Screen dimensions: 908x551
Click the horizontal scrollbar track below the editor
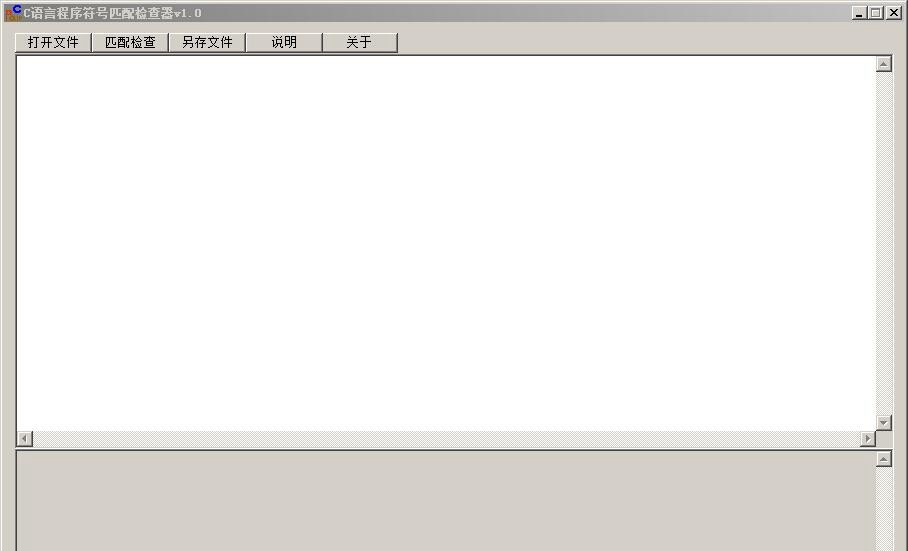(x=446, y=439)
